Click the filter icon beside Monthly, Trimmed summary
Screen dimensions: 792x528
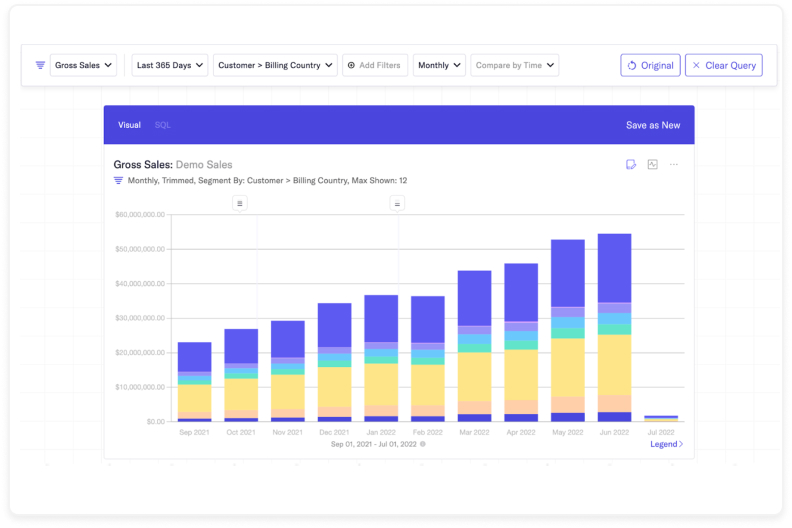tap(118, 181)
